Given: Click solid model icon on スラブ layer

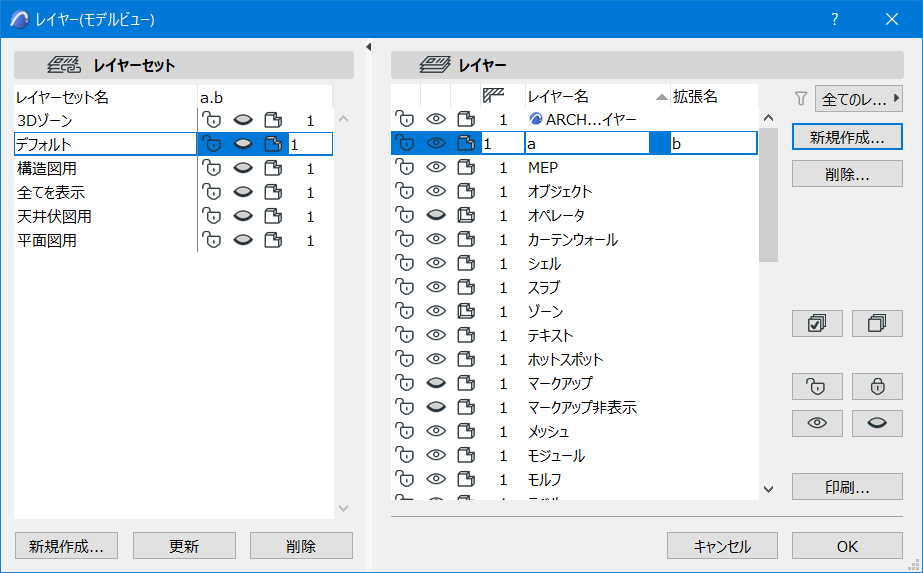Looking at the screenshot, I should [466, 287].
